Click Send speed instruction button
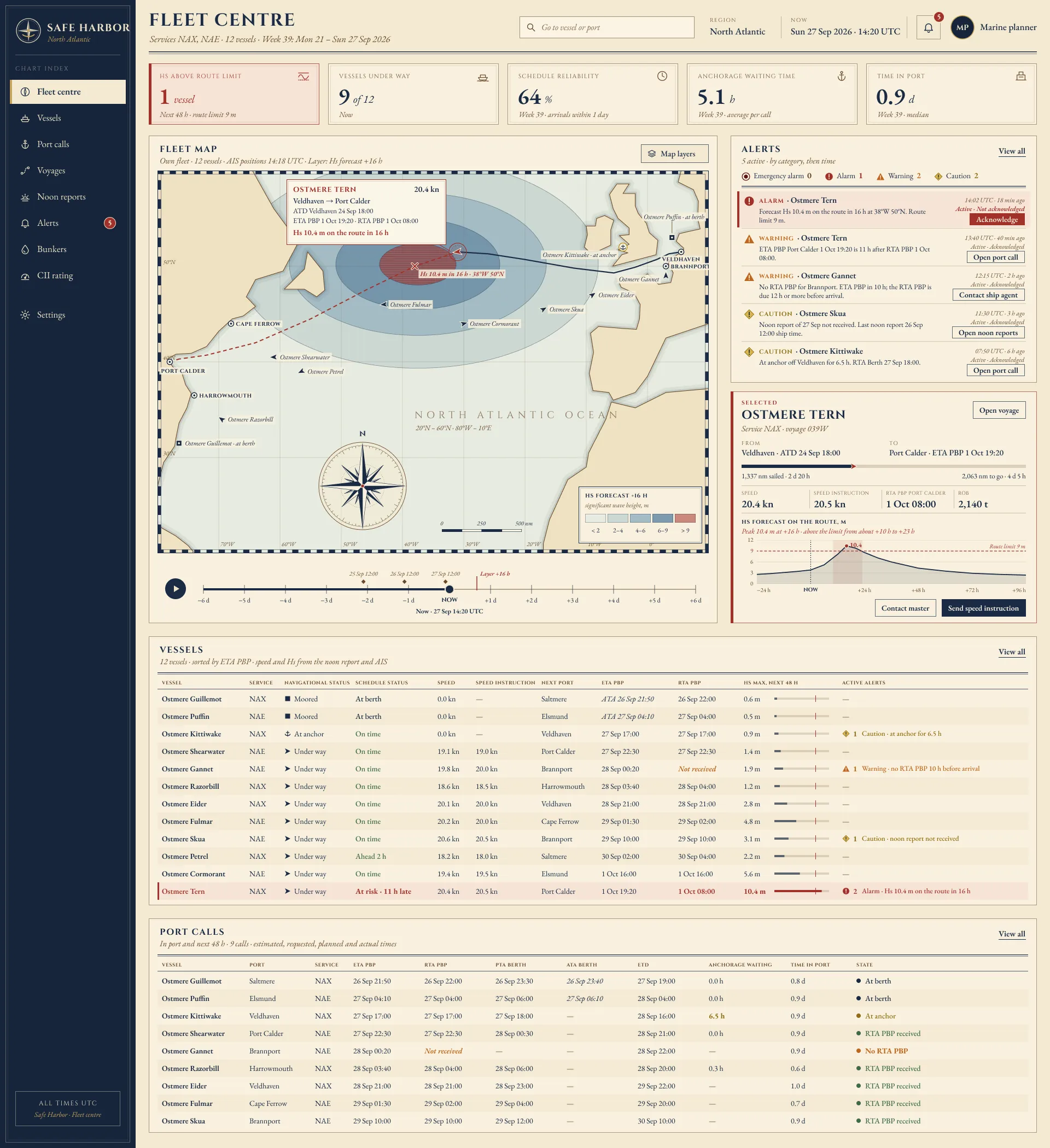1050x1148 pixels. (983, 608)
